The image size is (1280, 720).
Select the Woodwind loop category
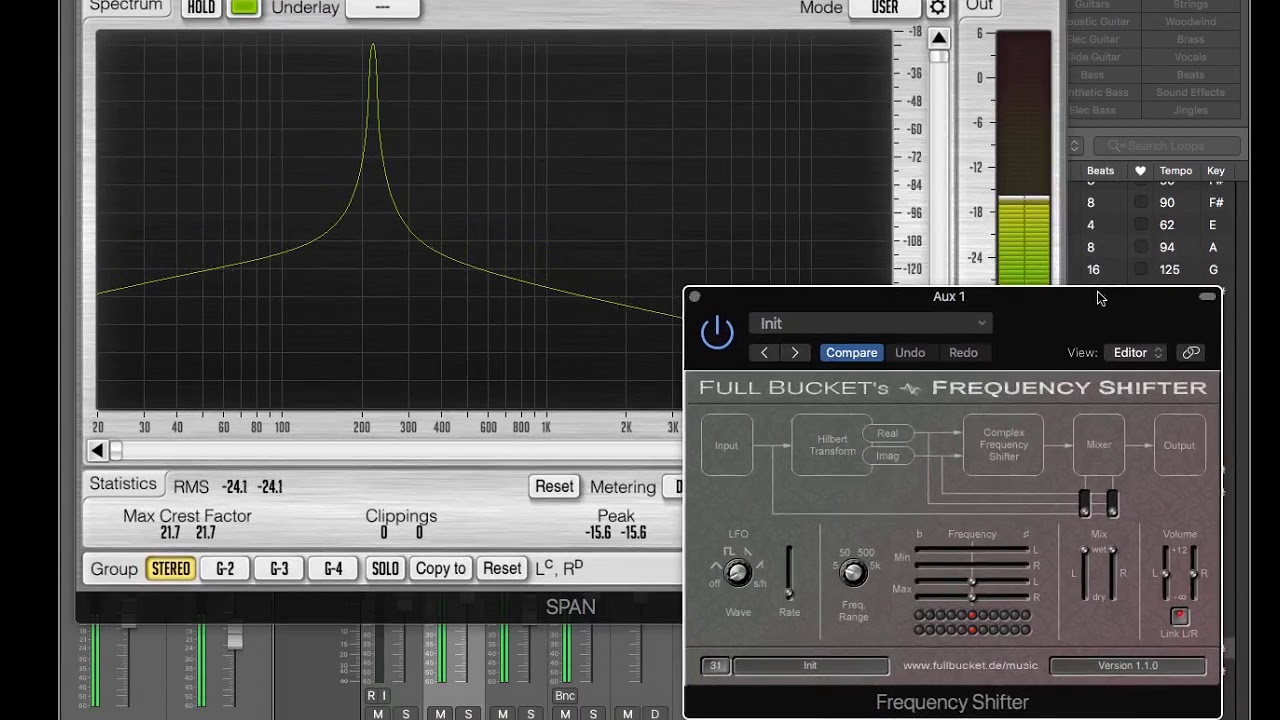click(x=1190, y=21)
